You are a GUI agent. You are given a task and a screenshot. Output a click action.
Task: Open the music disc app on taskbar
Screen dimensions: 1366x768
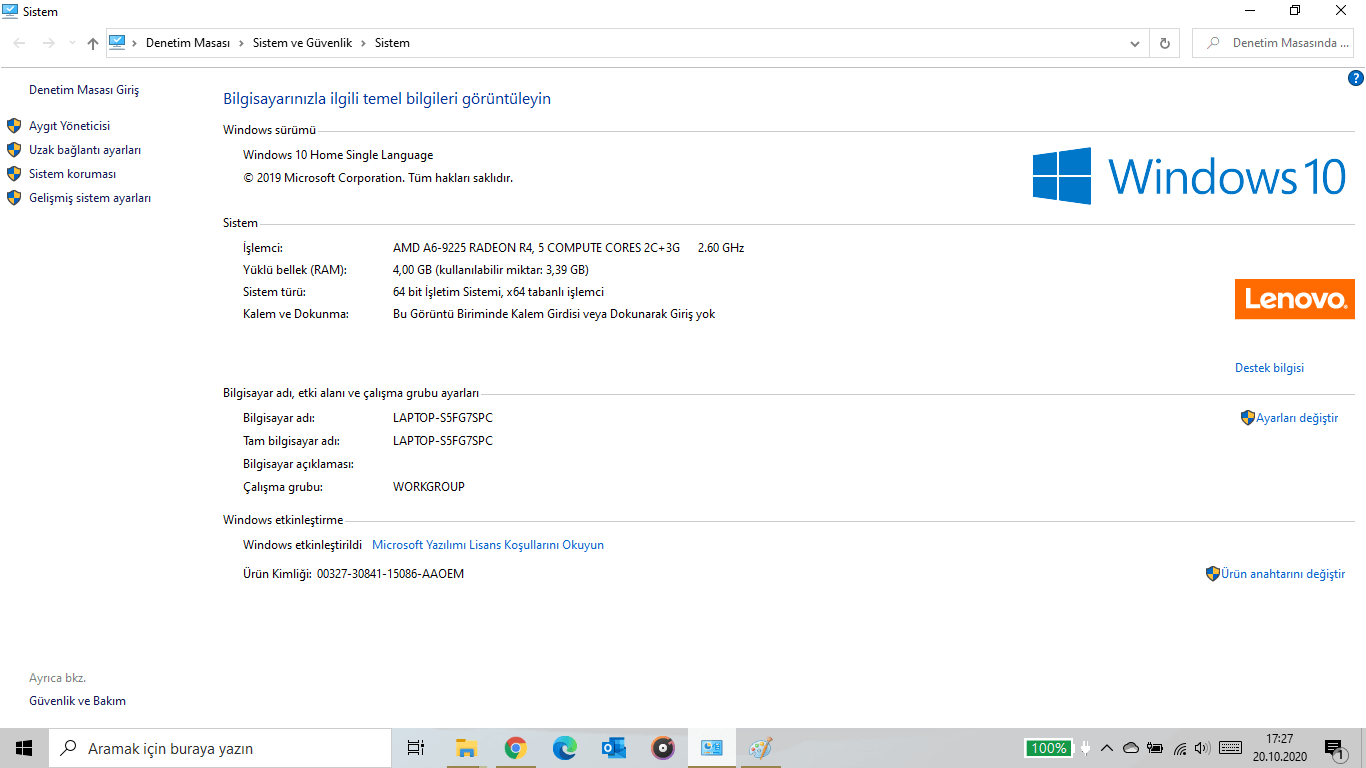662,748
